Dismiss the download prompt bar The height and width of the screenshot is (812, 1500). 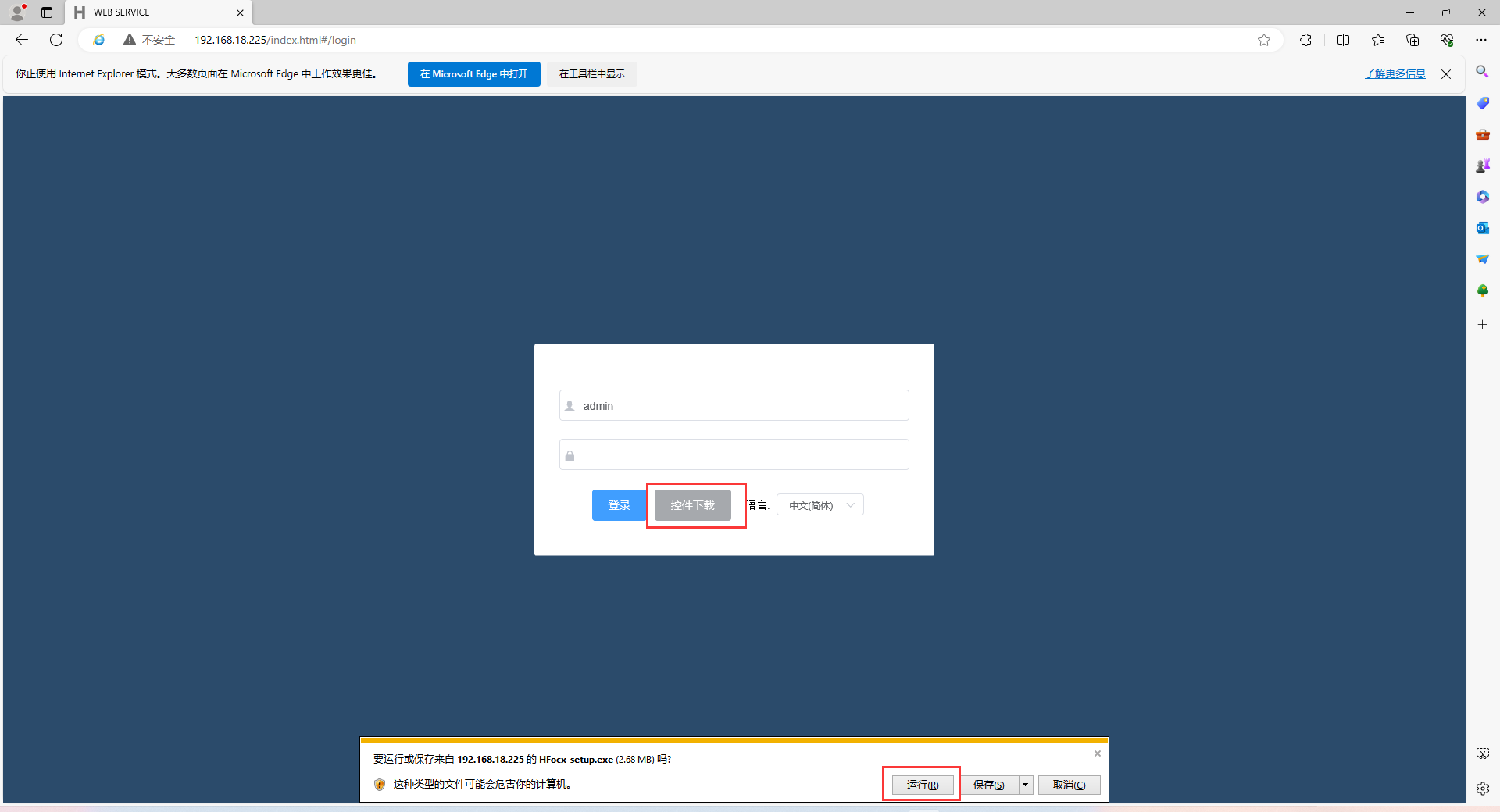[x=1097, y=753]
